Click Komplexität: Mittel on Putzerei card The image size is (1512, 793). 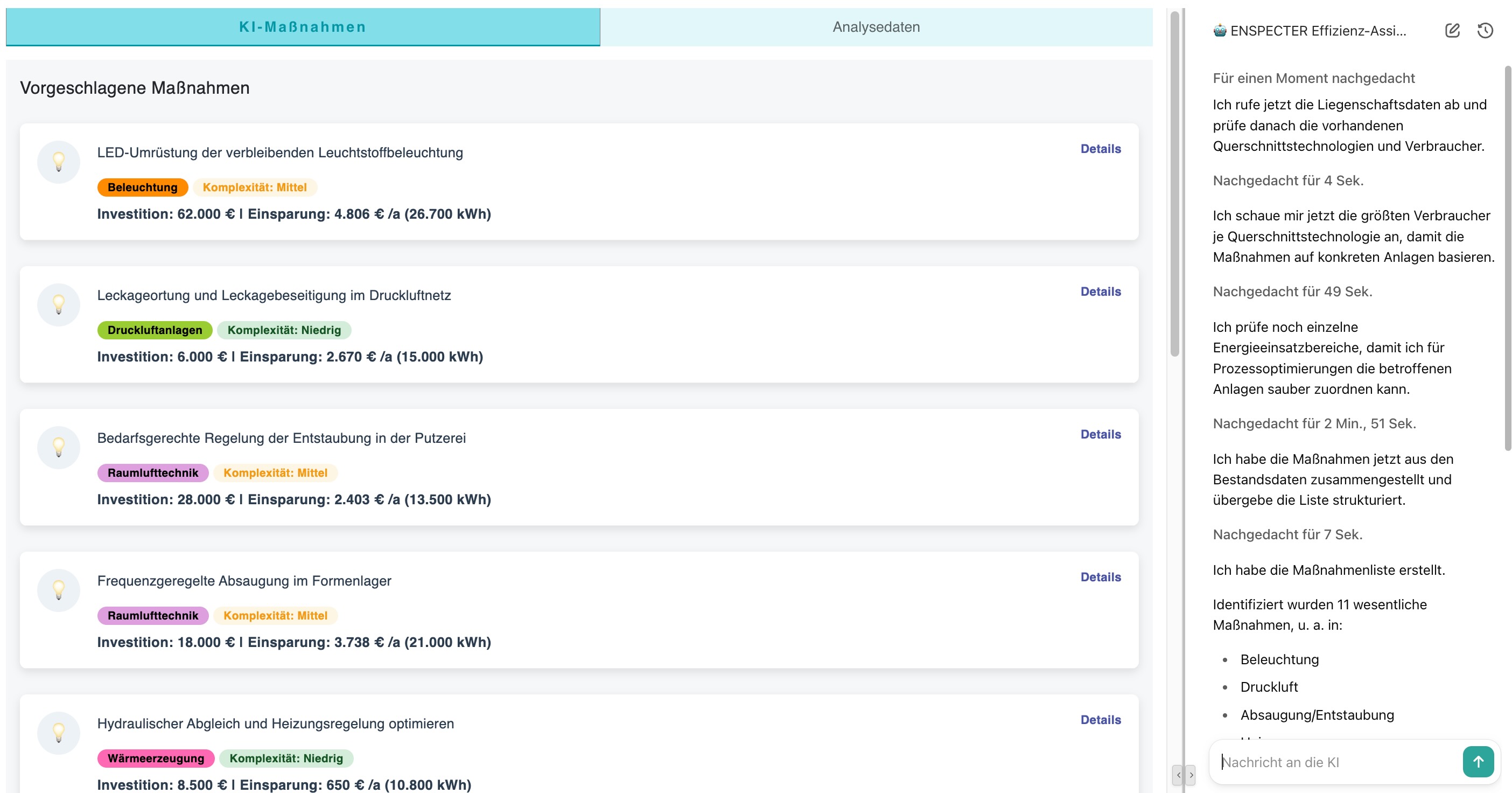click(x=275, y=473)
